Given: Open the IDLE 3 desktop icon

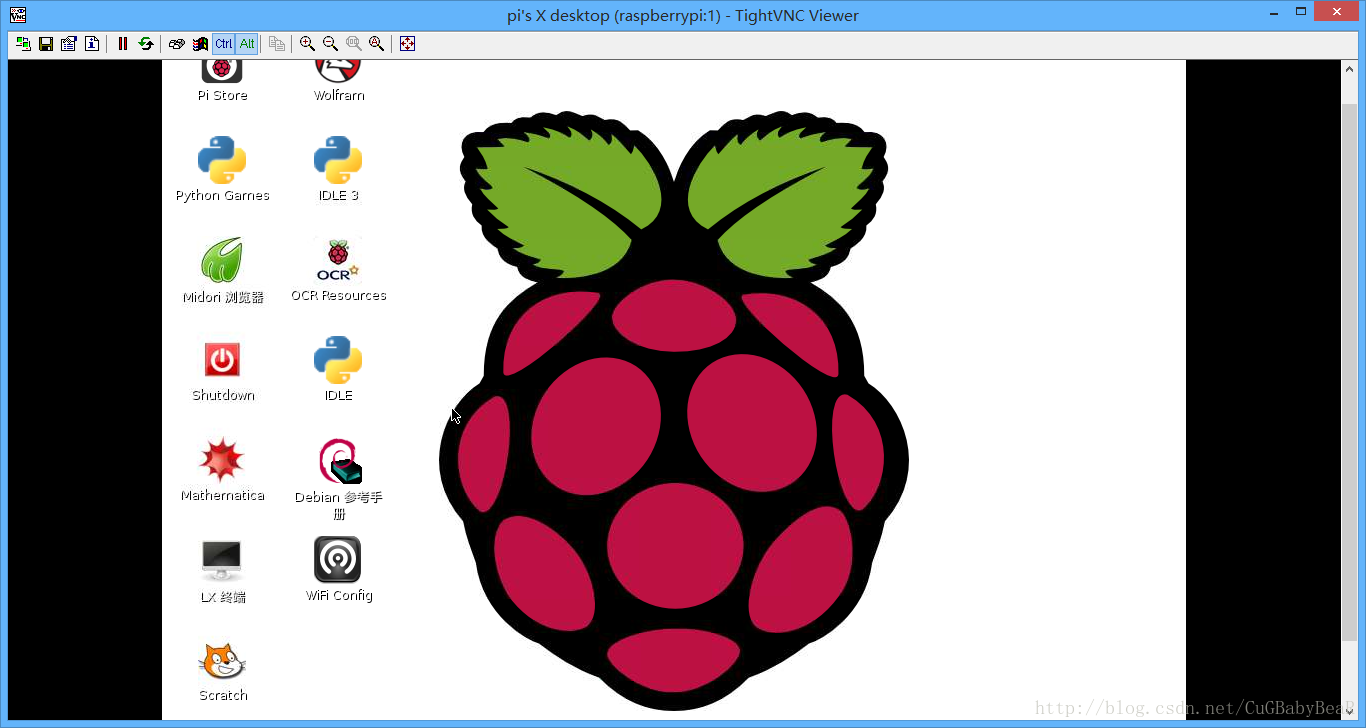Looking at the screenshot, I should [x=338, y=160].
